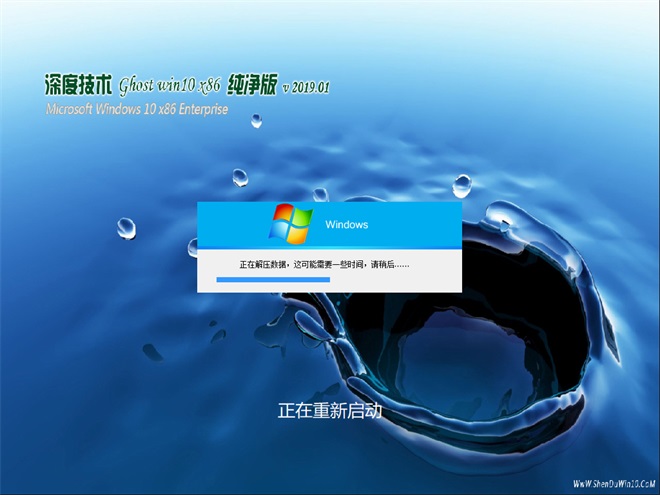Screen dimensions: 660x495
Task: Click the "v 2019.01" version label
Action: coord(306,87)
